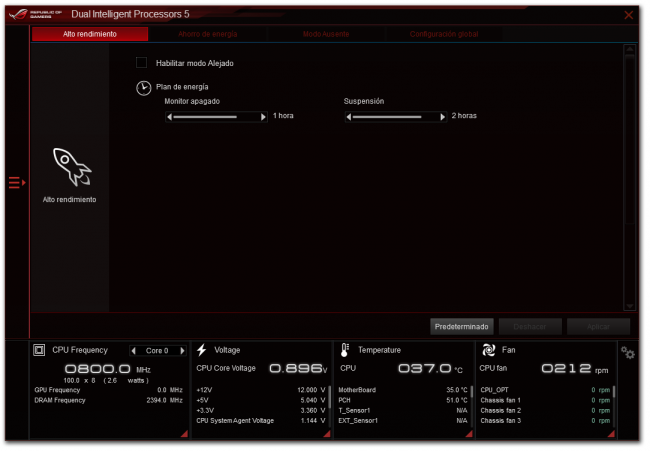Click the +5V voltage row

pos(261,400)
